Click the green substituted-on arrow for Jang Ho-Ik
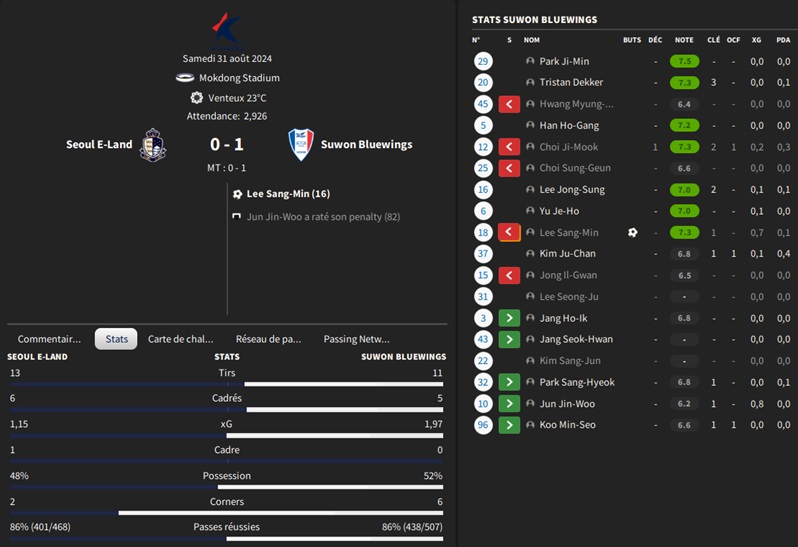798x547 pixels. coord(509,318)
